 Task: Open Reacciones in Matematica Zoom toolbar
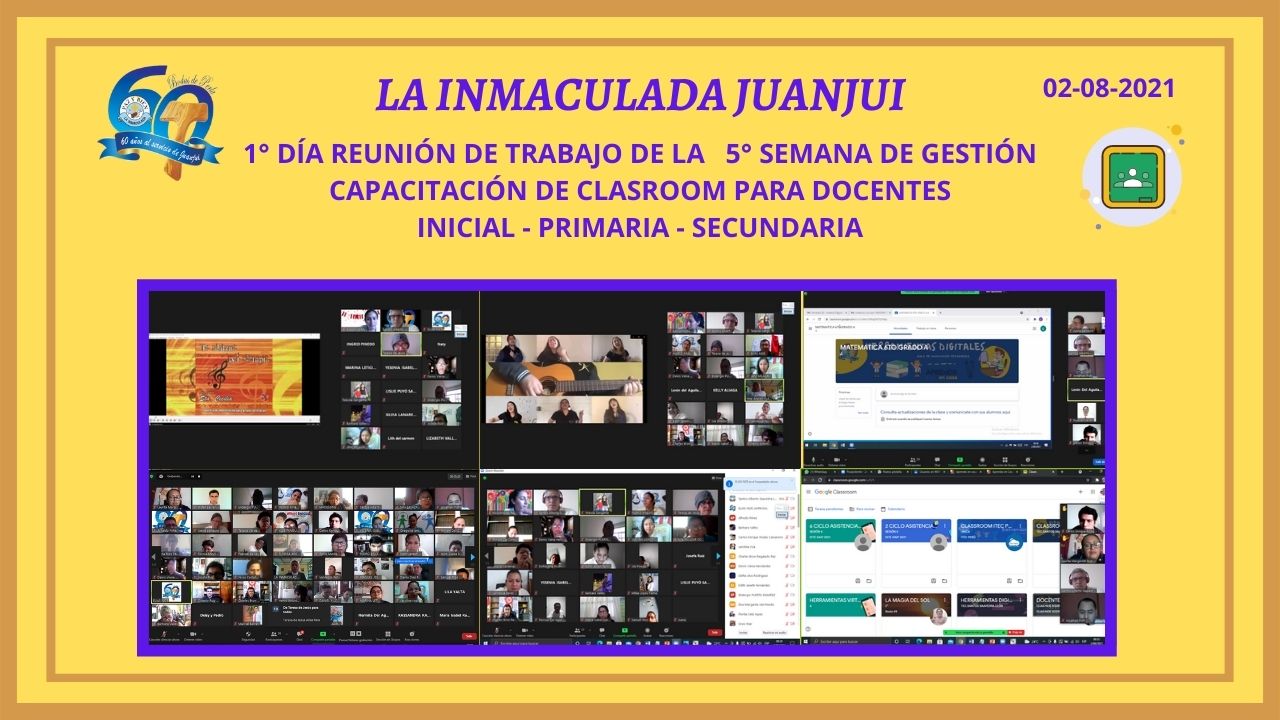1028,460
